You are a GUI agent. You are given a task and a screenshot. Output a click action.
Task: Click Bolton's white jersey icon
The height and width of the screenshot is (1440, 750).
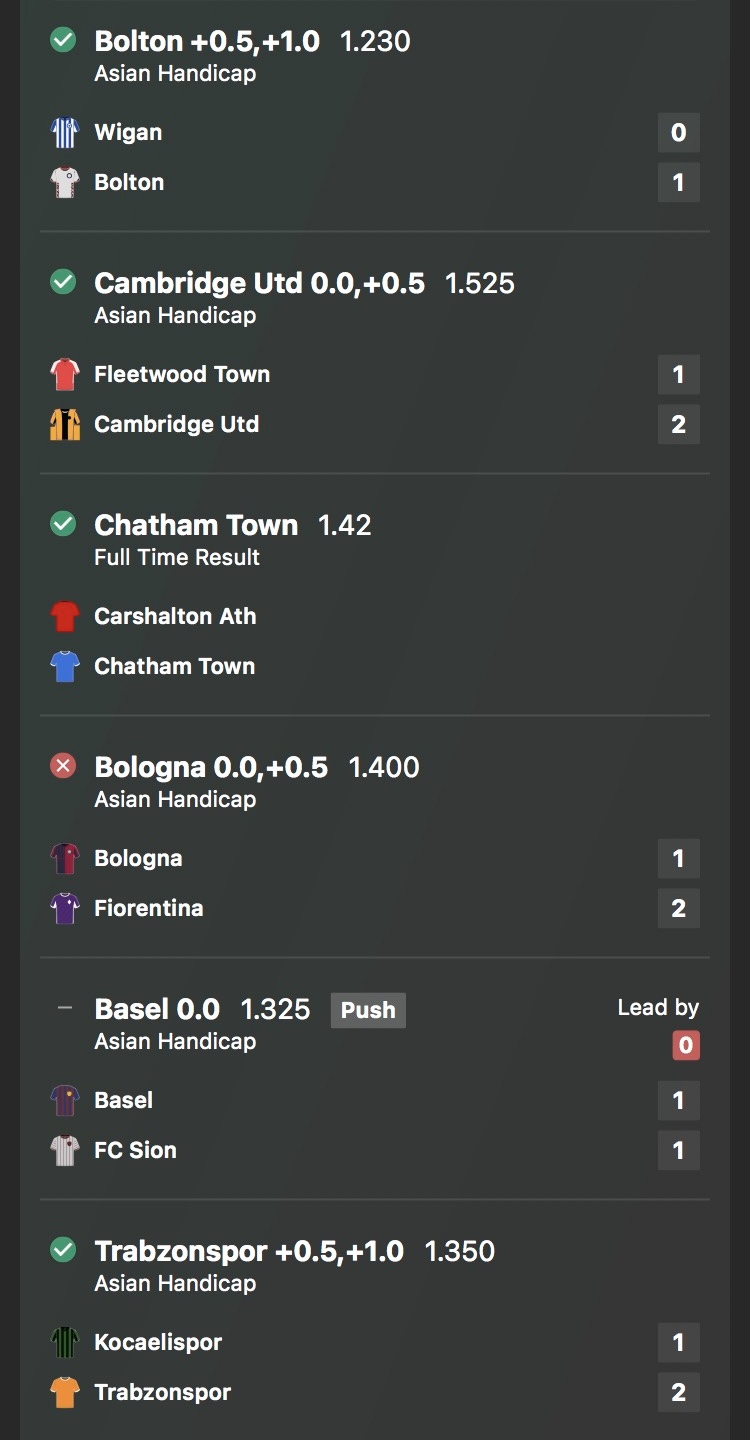tap(65, 182)
